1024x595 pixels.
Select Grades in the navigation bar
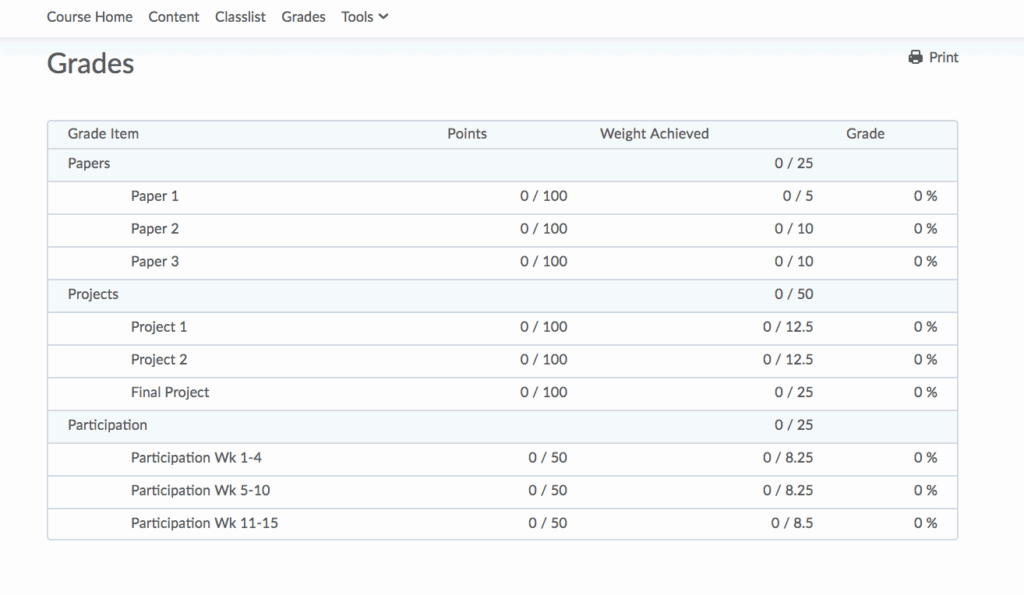(x=303, y=17)
